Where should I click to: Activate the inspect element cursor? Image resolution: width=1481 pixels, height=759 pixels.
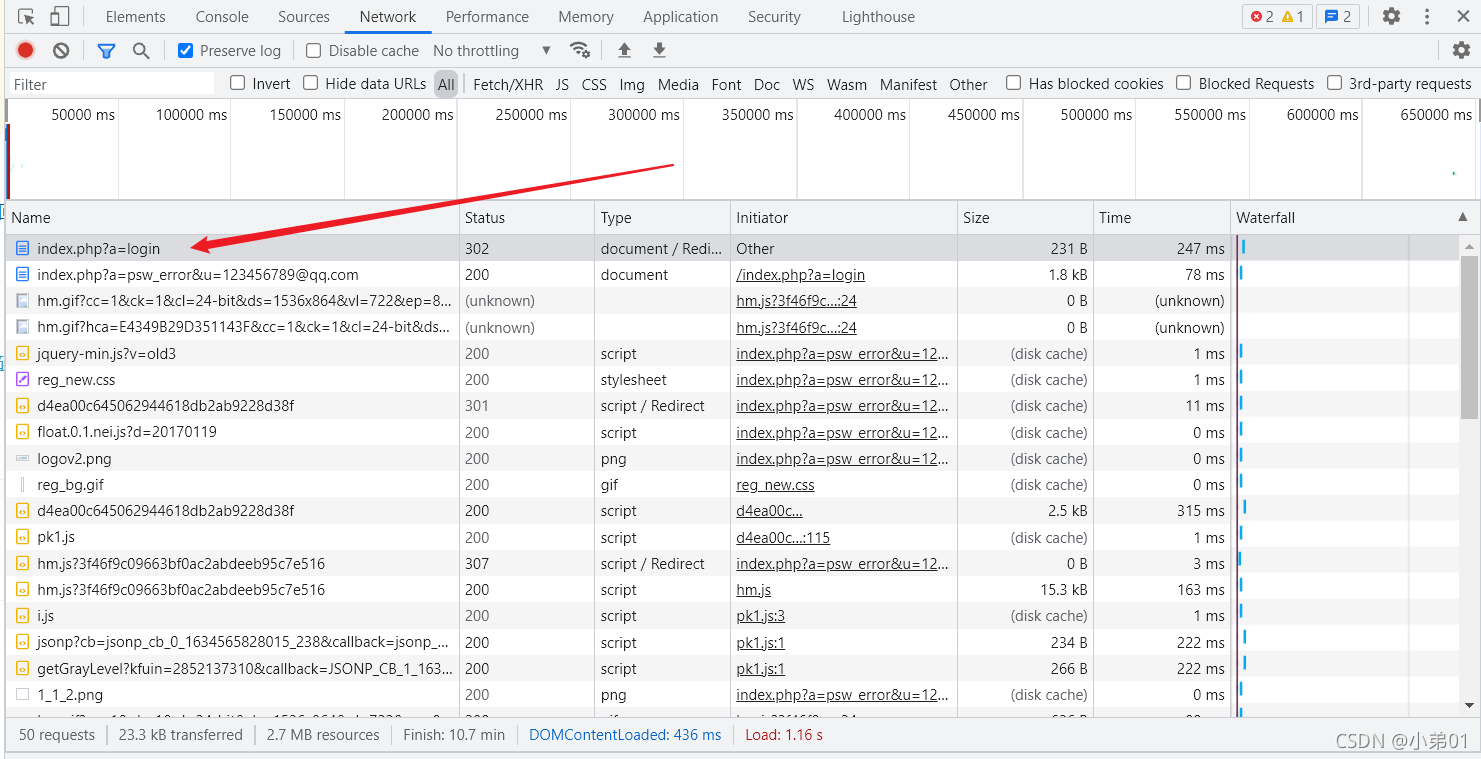coord(25,16)
